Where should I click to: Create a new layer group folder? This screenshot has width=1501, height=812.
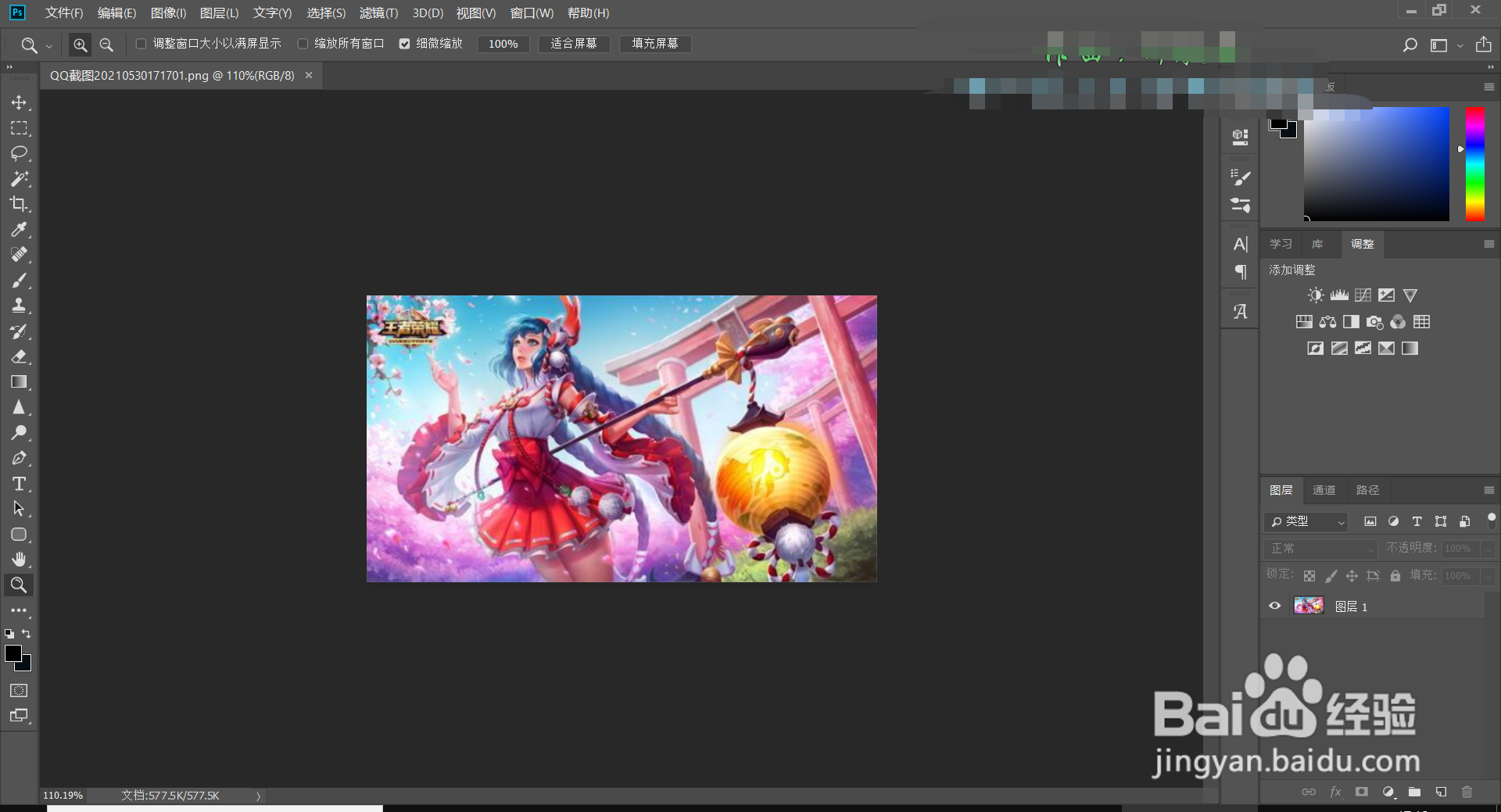pos(1414,792)
